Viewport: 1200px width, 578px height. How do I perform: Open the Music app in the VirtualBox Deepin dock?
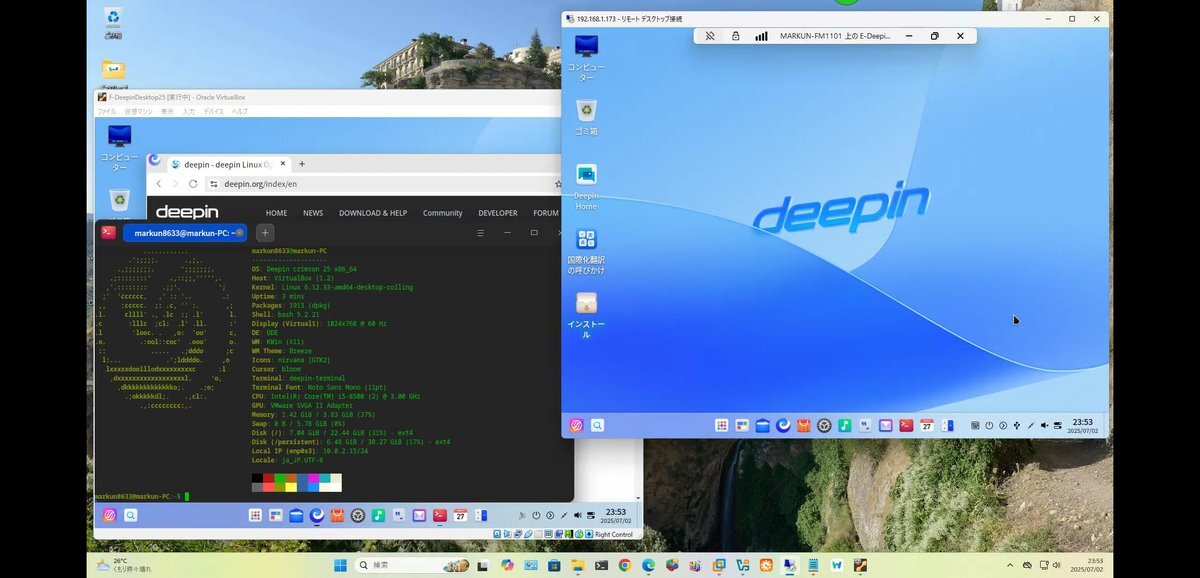(378, 515)
